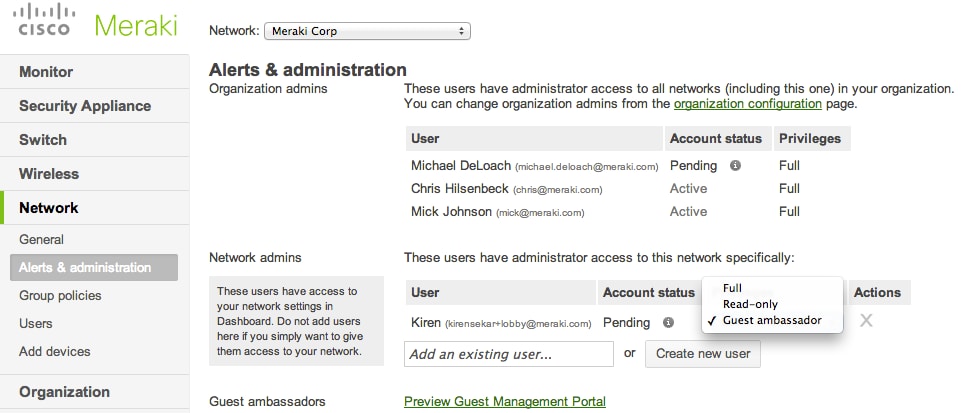Screen dimensions: 964x413
Task: Focus the Add an existing user field
Action: click(508, 354)
